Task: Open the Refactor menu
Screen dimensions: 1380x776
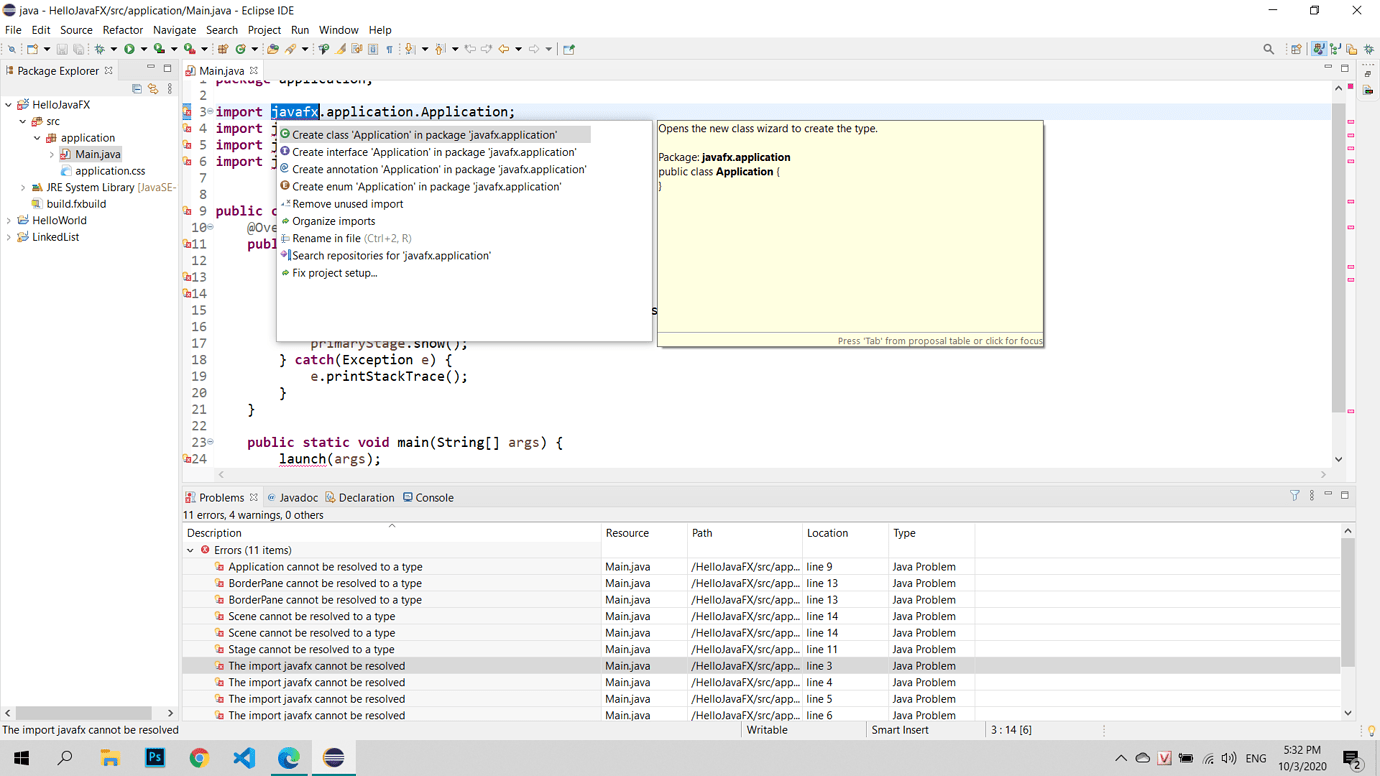Action: pos(123,30)
